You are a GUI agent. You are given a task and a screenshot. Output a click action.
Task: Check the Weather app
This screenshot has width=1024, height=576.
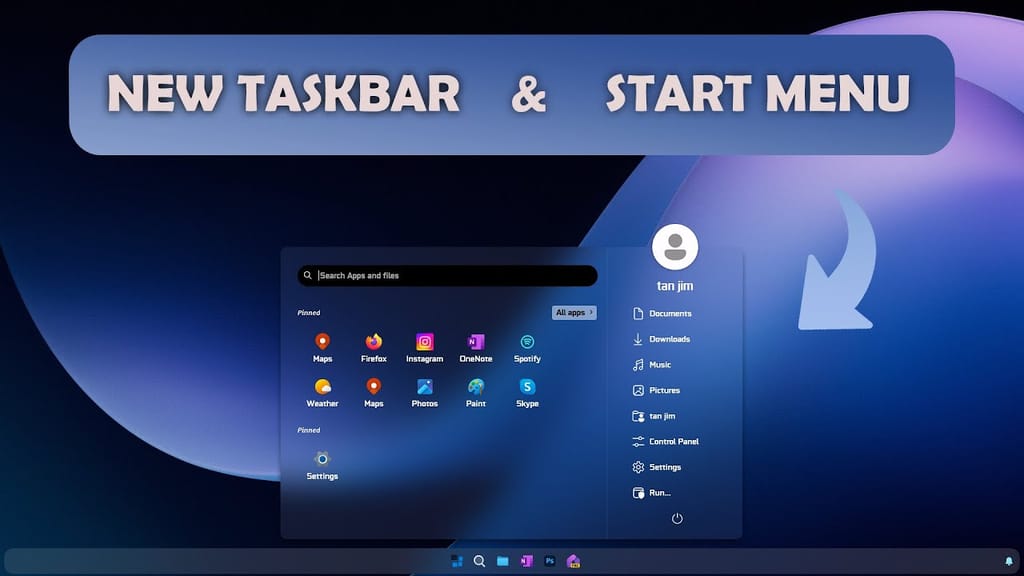pos(321,390)
